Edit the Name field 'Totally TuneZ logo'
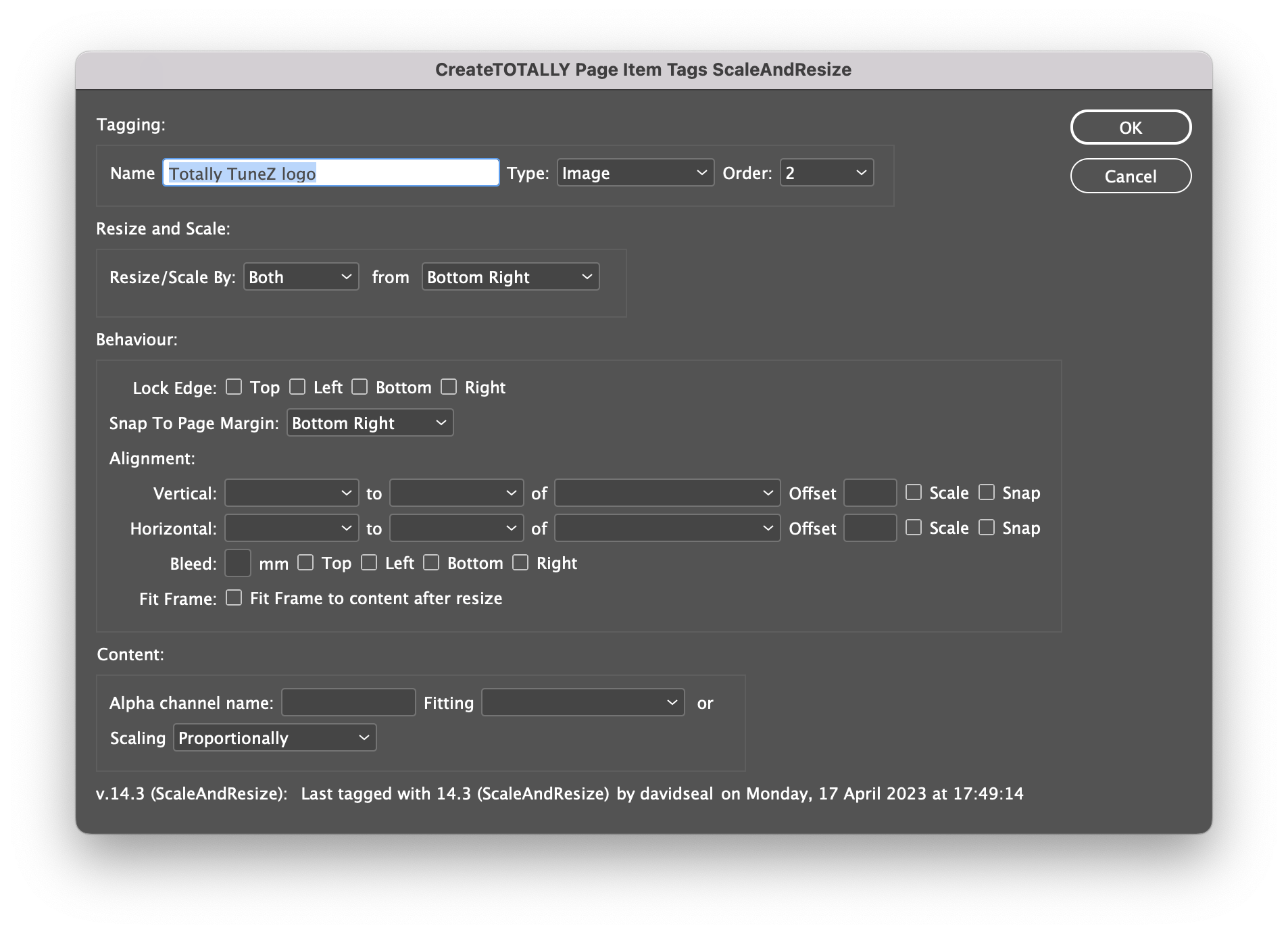This screenshot has height=934, width=1288. click(331, 173)
